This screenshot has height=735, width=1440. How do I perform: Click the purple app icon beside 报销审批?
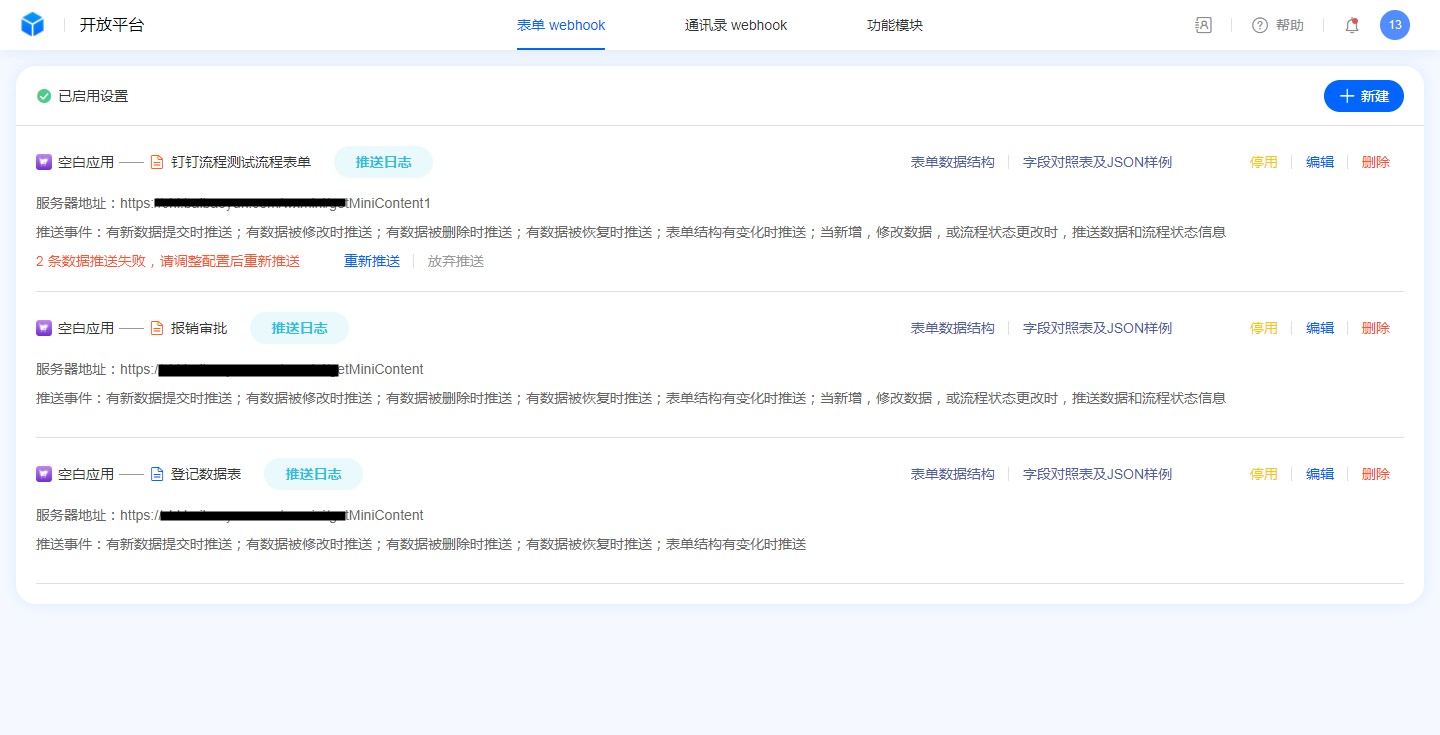[44, 328]
